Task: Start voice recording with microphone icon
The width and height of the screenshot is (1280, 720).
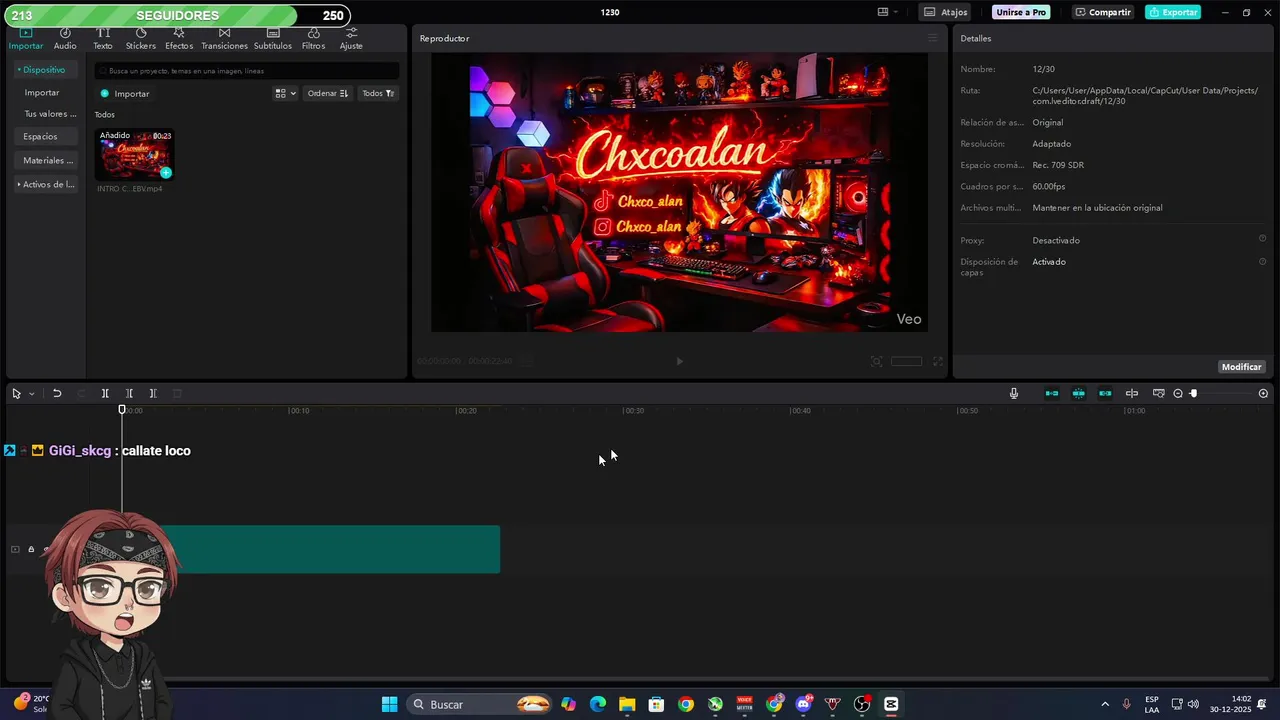Action: 1014,393
